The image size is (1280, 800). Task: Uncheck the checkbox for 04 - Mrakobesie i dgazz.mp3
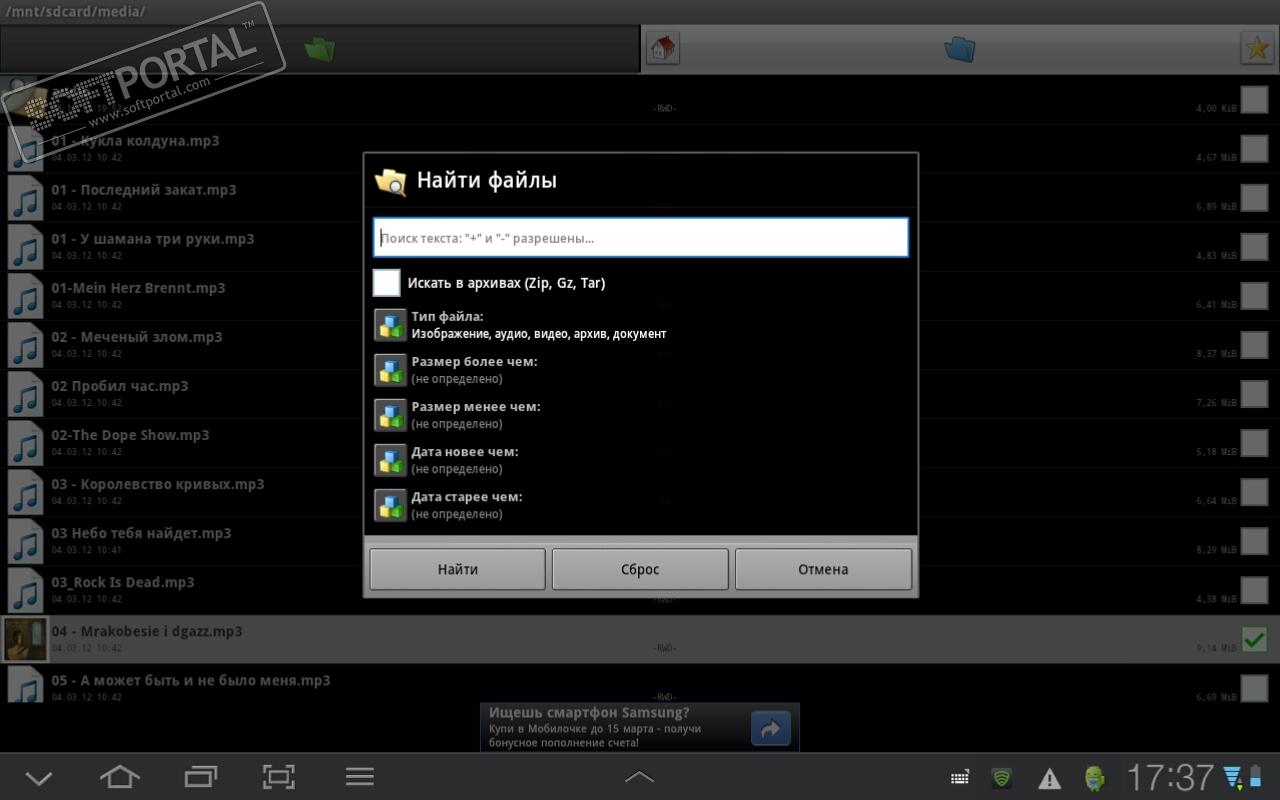(x=1254, y=639)
